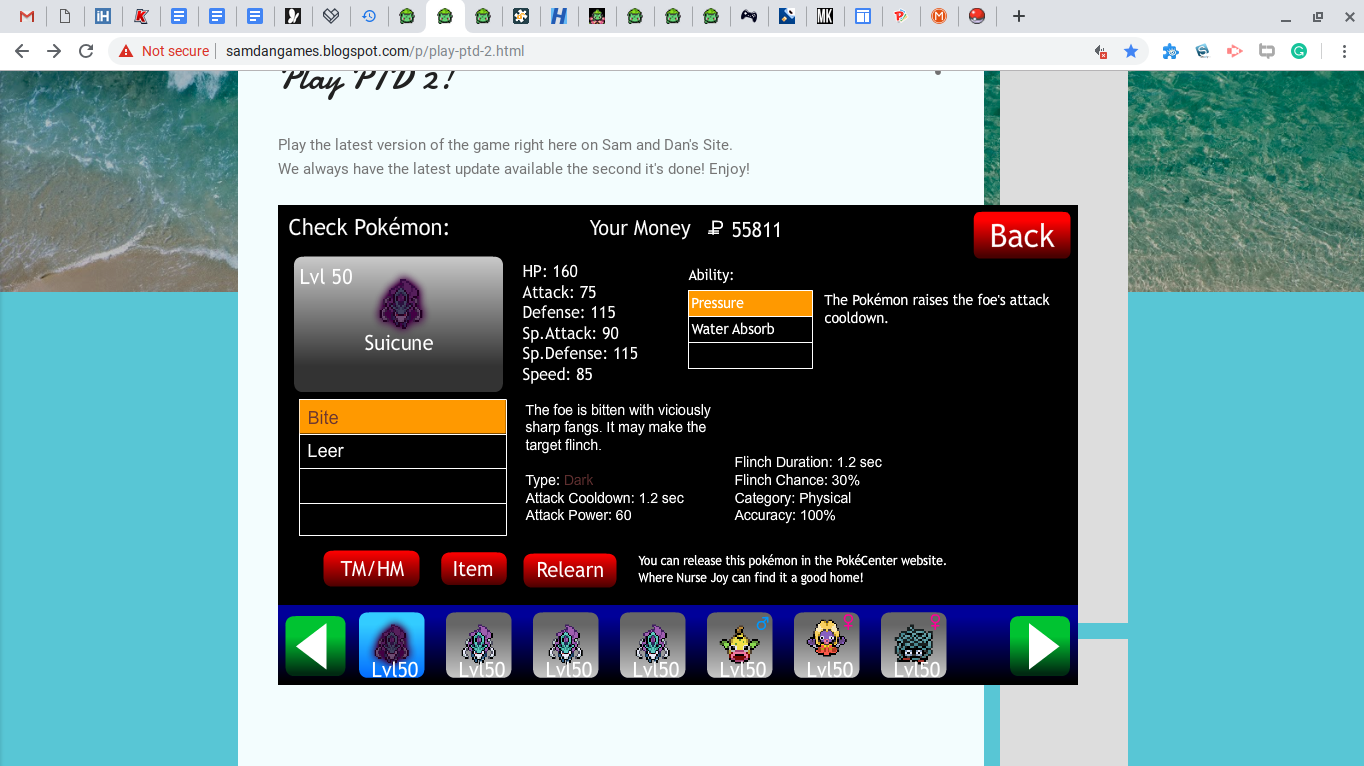Select the Bite move entry
This screenshot has width=1364, height=766.
402,417
